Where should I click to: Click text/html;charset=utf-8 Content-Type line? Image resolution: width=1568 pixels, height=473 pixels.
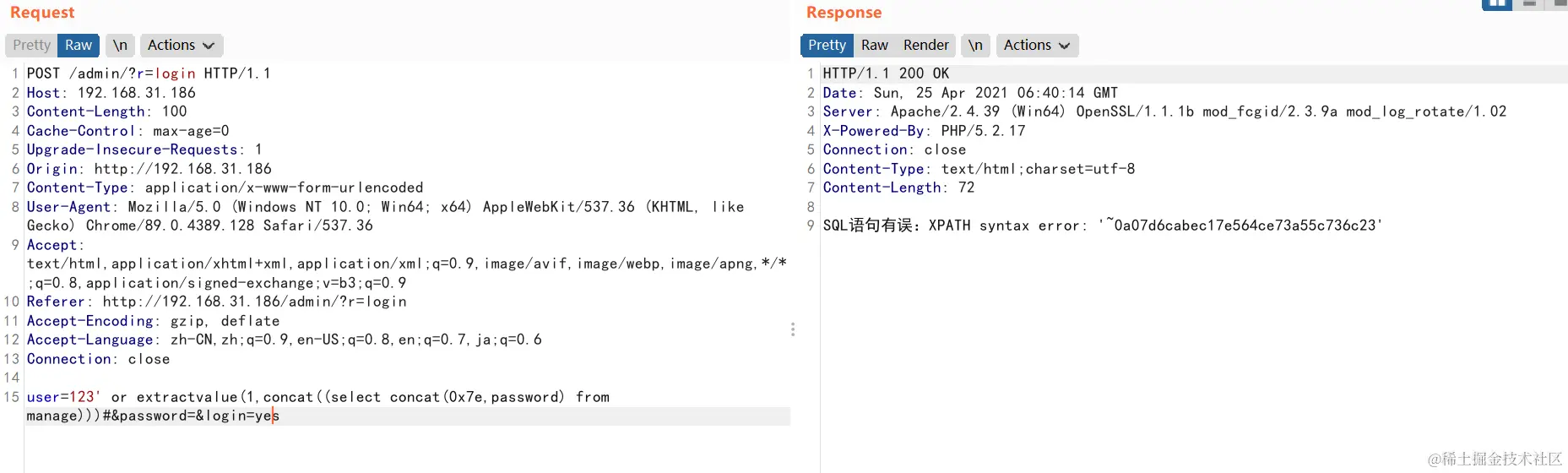click(979, 169)
